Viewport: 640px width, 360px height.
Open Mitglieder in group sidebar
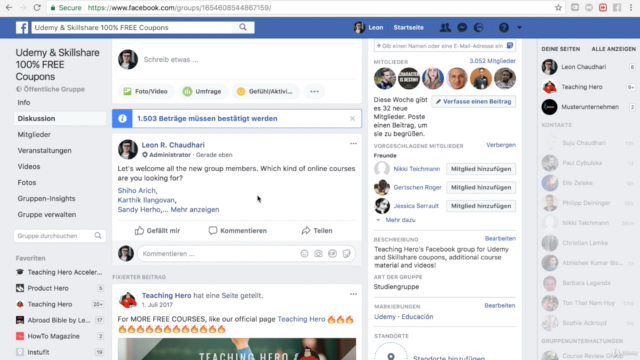34,134
